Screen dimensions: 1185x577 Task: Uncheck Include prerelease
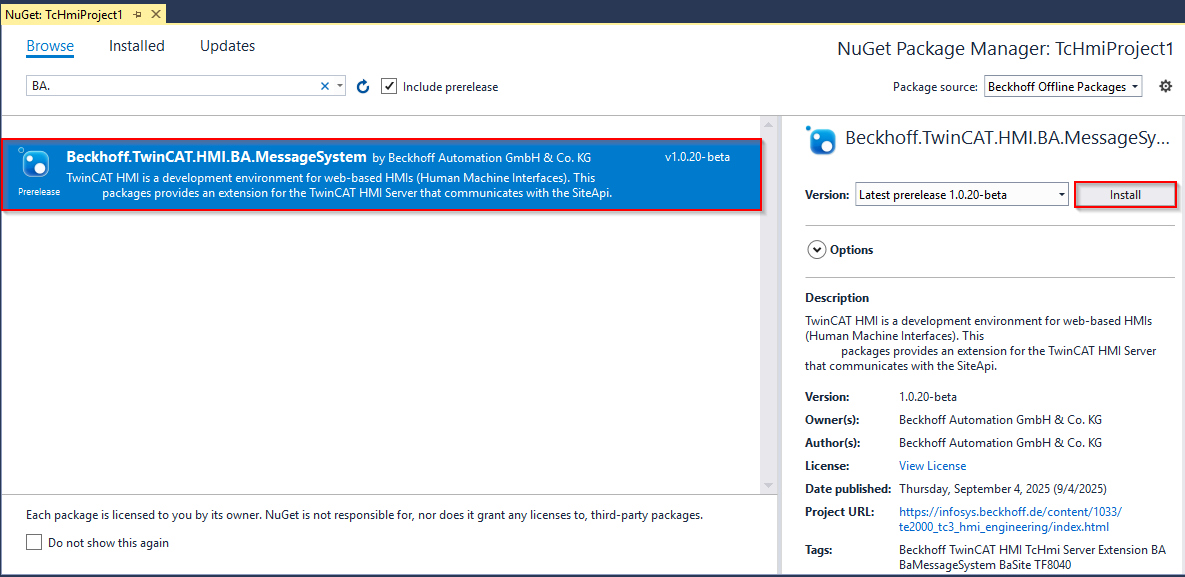389,87
